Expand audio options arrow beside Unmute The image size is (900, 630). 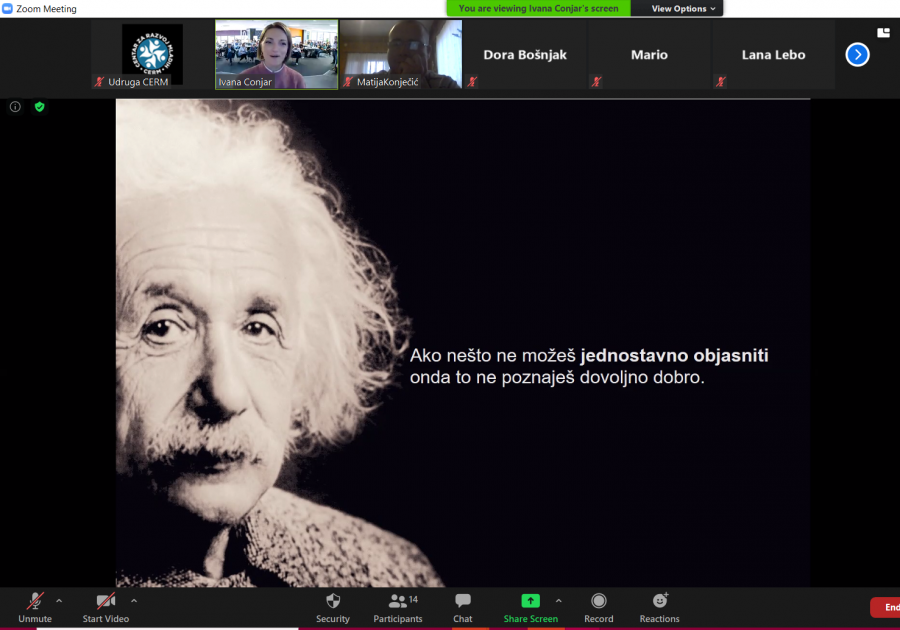(59, 601)
